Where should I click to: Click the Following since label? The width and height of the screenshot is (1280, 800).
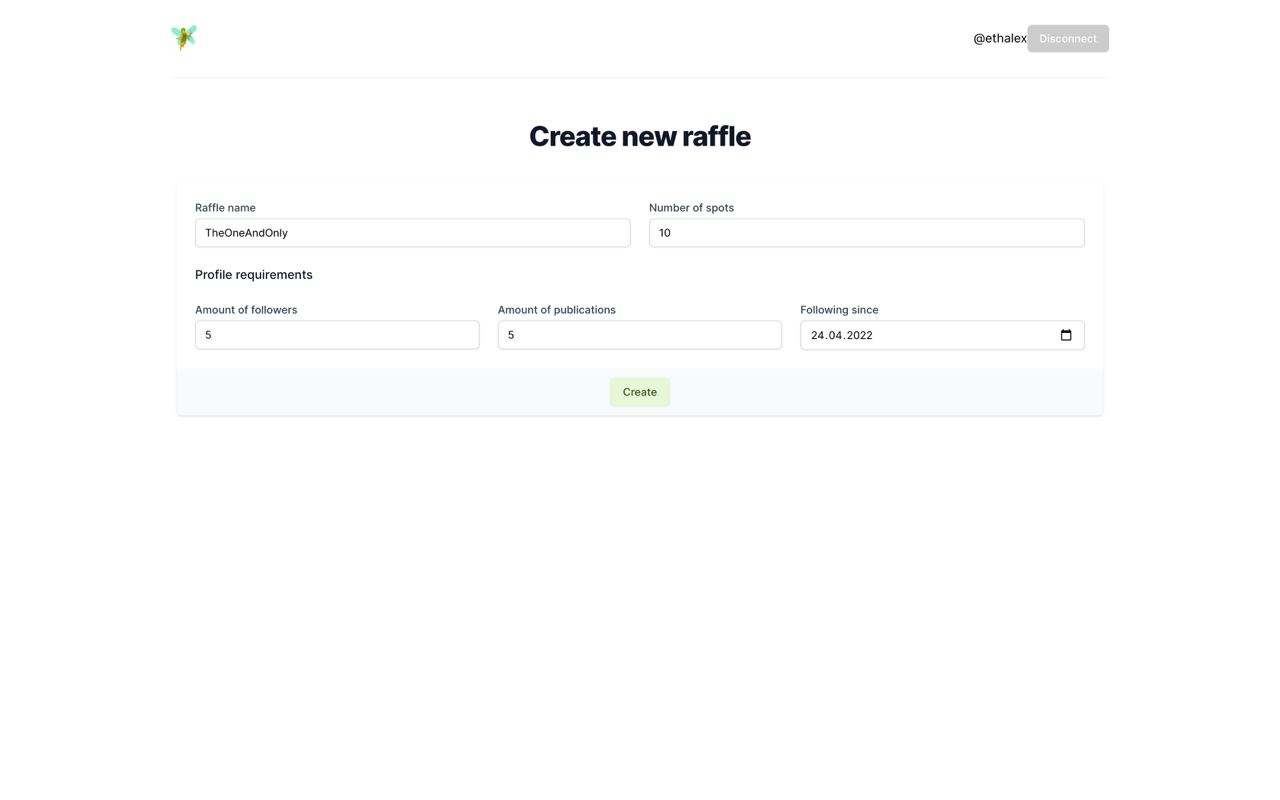[839, 310]
